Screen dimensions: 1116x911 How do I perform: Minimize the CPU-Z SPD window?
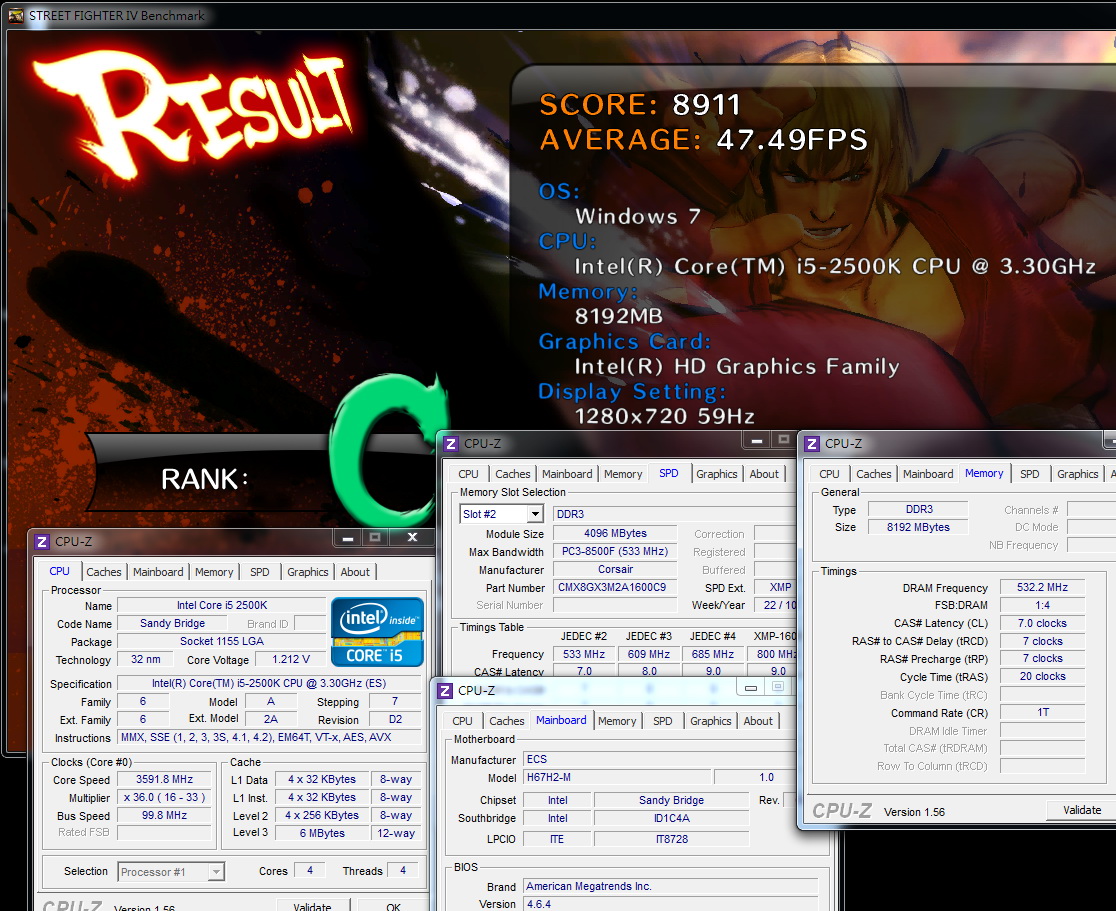click(x=757, y=441)
